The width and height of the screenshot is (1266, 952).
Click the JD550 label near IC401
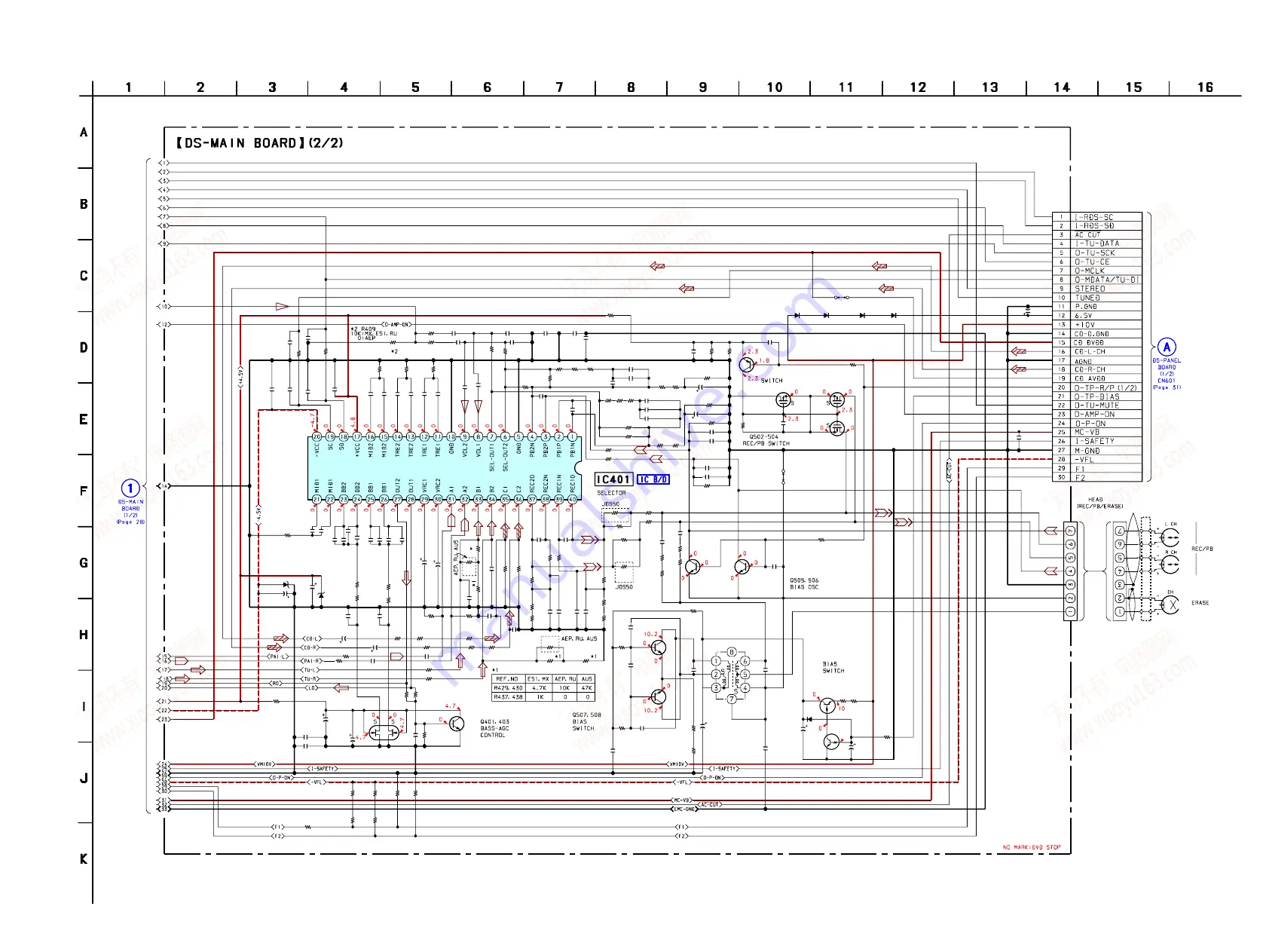(610, 505)
